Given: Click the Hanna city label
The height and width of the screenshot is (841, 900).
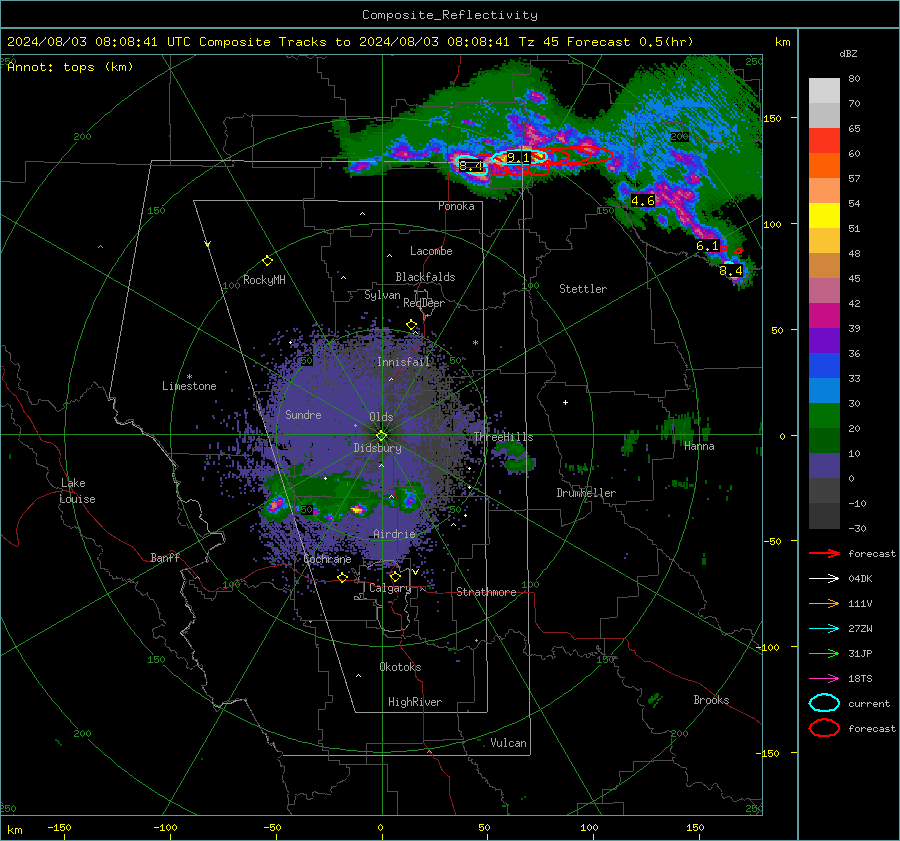Looking at the screenshot, I should pos(699,446).
